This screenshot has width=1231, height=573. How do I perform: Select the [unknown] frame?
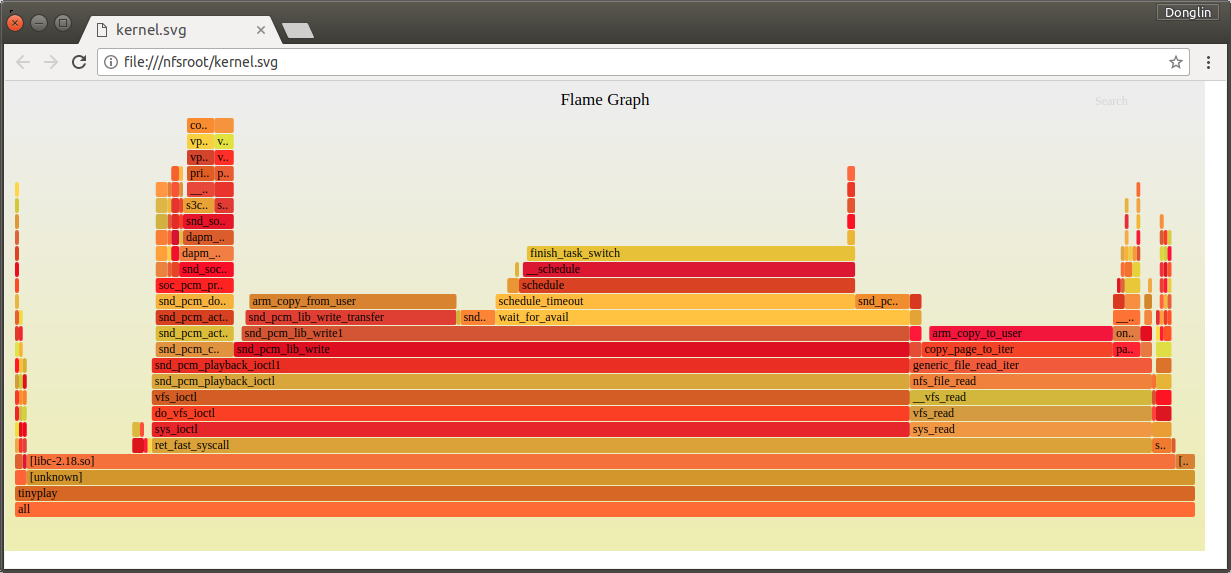point(609,477)
